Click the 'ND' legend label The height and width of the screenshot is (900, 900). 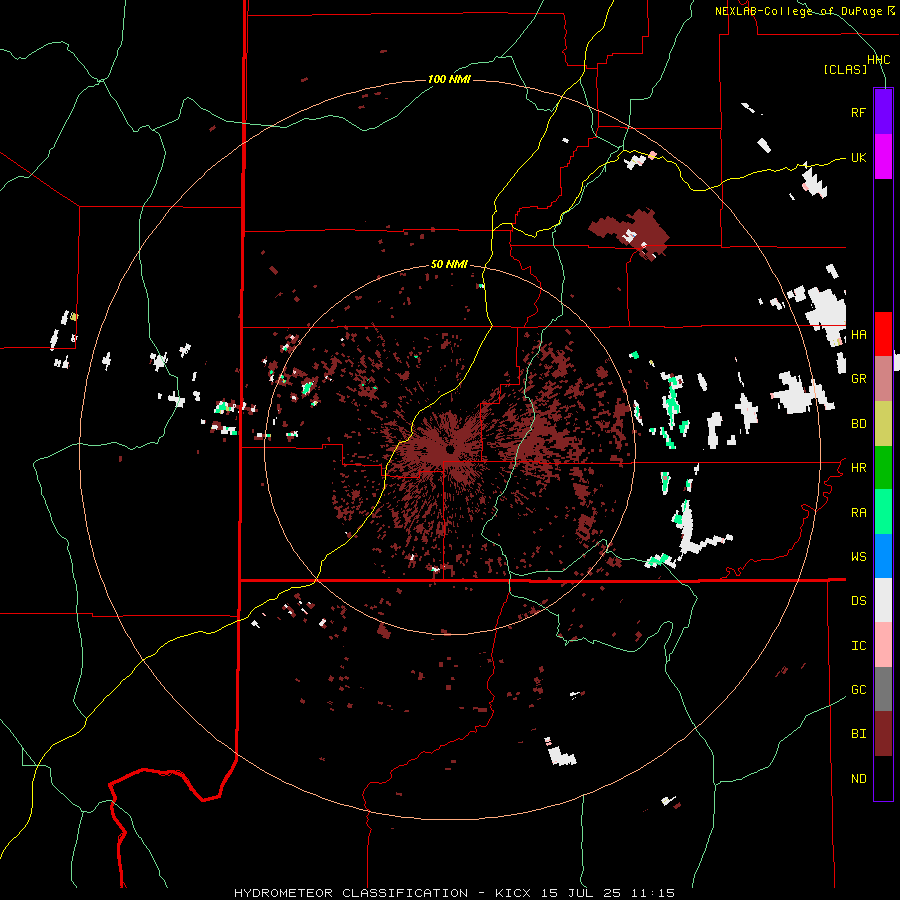[858, 778]
